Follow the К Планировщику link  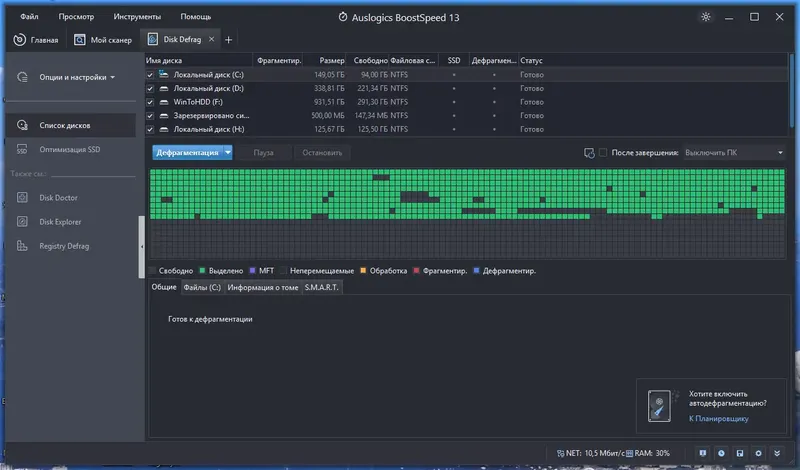(718, 418)
